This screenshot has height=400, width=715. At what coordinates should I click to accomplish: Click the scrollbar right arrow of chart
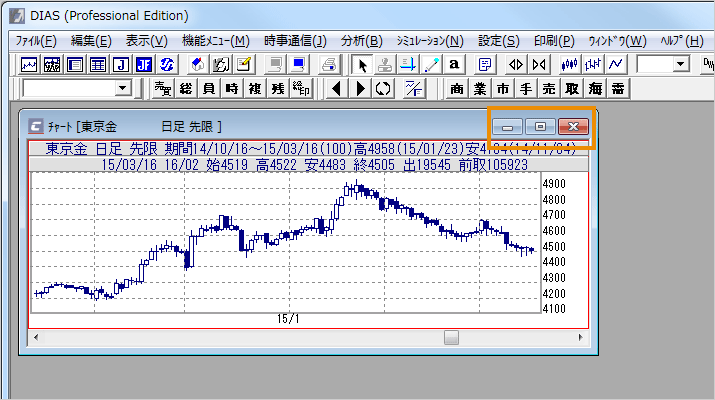pyautogui.click(x=584, y=338)
